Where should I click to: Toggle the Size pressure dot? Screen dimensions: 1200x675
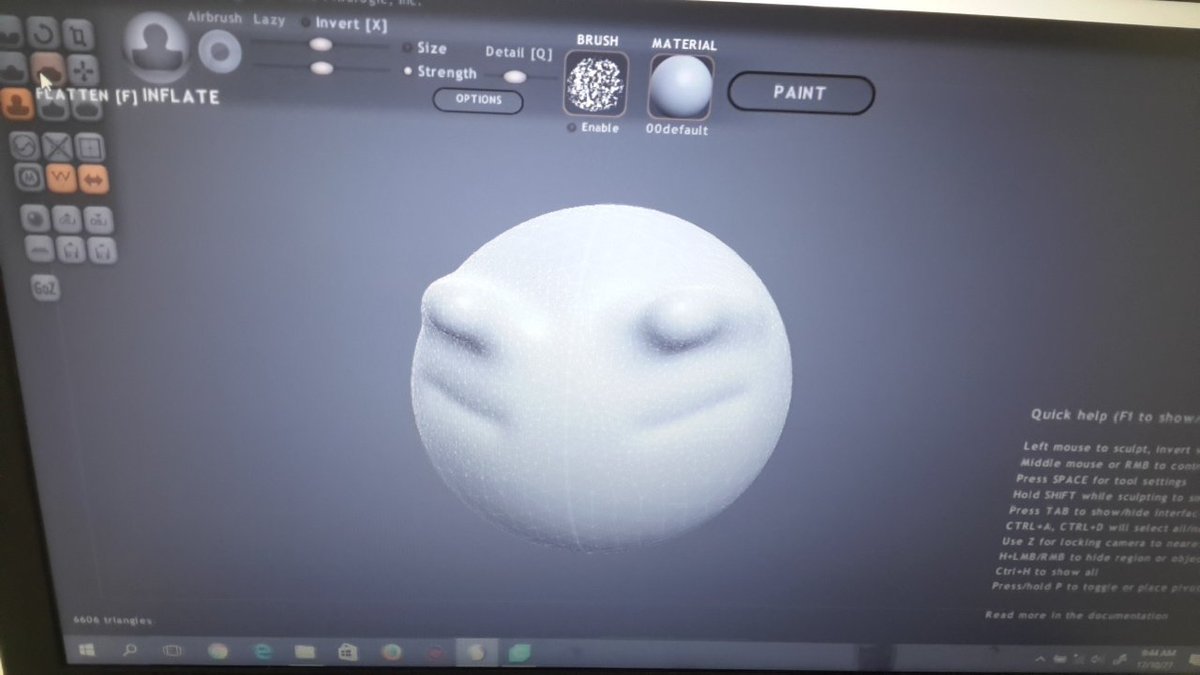[x=407, y=47]
